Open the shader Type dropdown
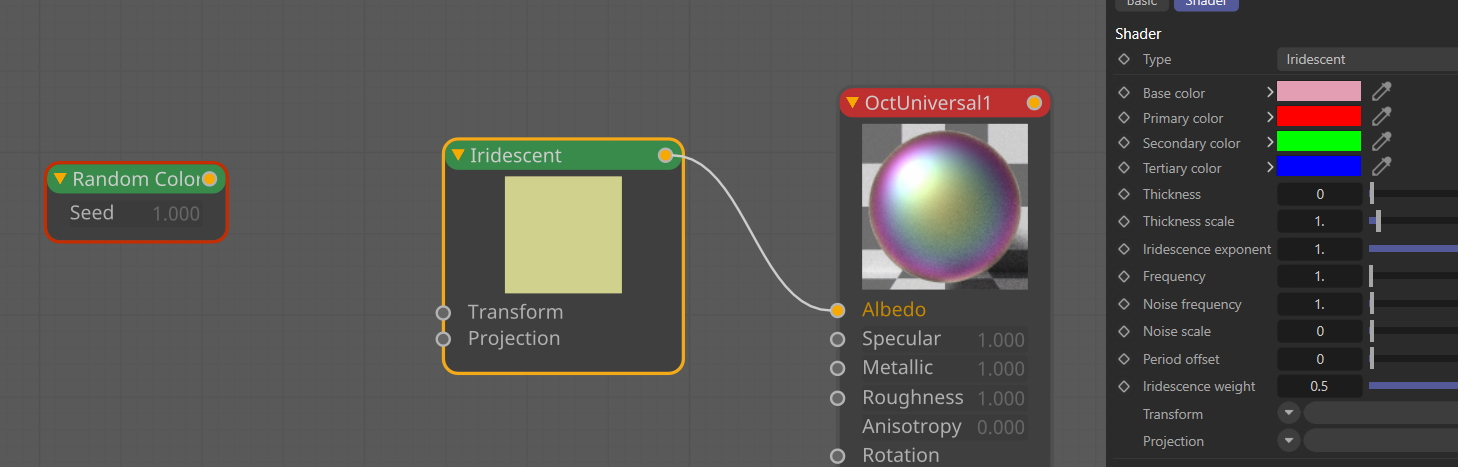Viewport: 1458px width, 467px height. coord(1366,60)
